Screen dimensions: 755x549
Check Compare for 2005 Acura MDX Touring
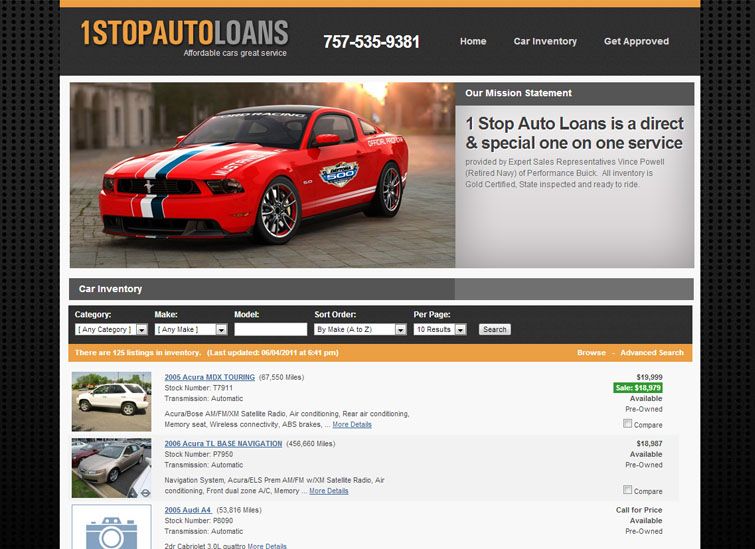point(627,424)
